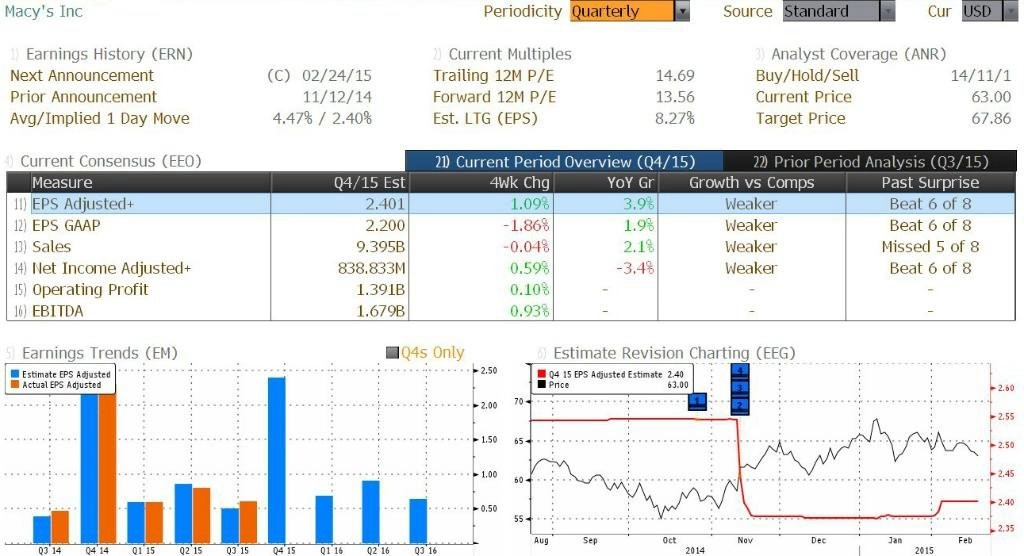
Task: Click the 9.395B Sales estimate
Action: click(380, 247)
